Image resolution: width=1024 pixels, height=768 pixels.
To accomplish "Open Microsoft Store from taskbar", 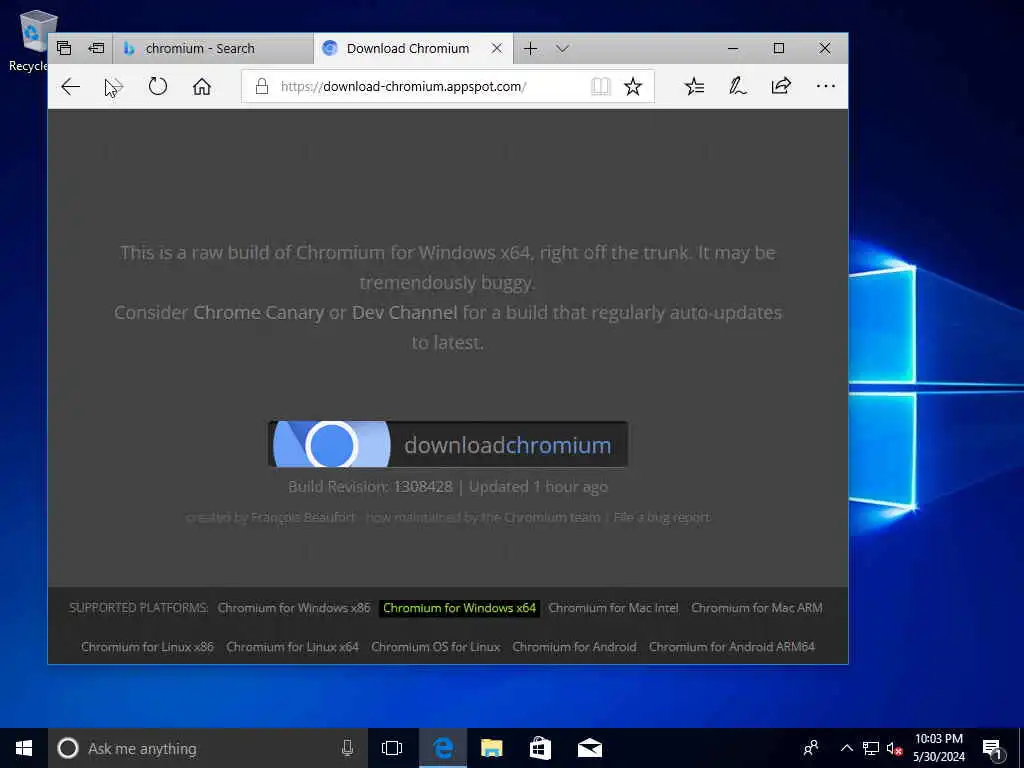I will [540, 748].
